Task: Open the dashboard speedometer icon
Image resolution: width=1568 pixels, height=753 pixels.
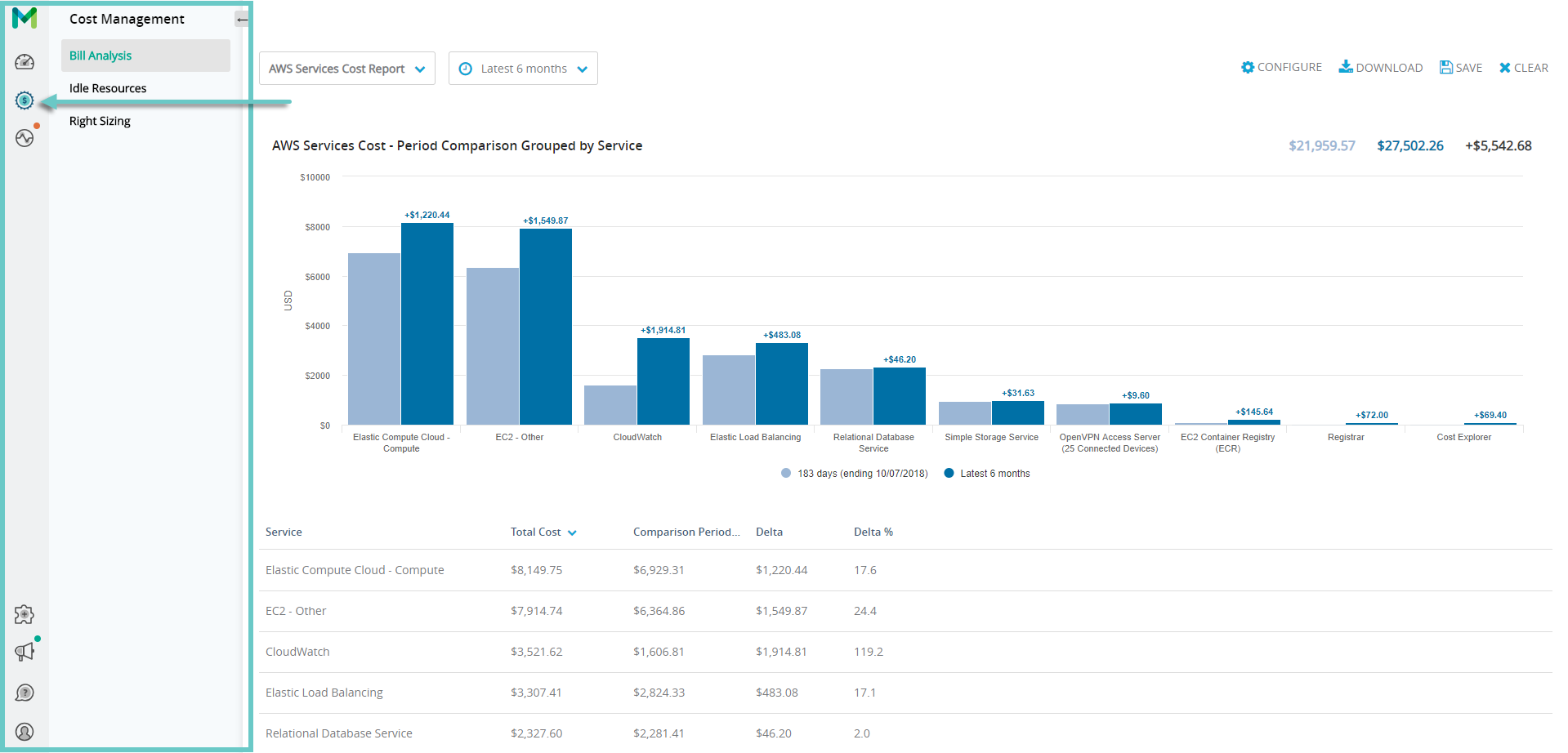Action: pos(25,62)
